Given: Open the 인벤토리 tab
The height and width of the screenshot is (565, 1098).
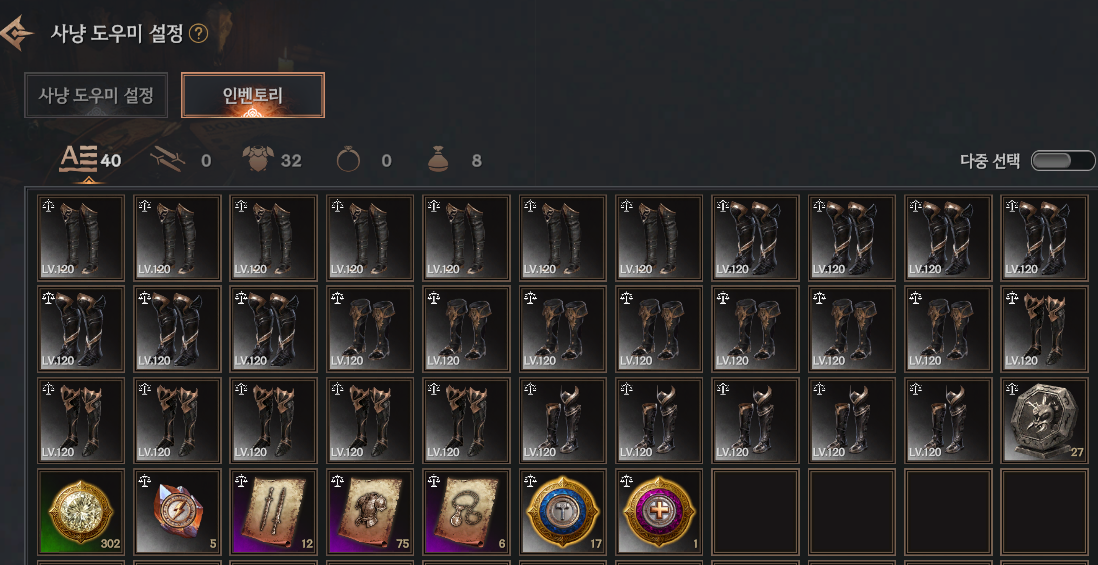Looking at the screenshot, I should 253,95.
